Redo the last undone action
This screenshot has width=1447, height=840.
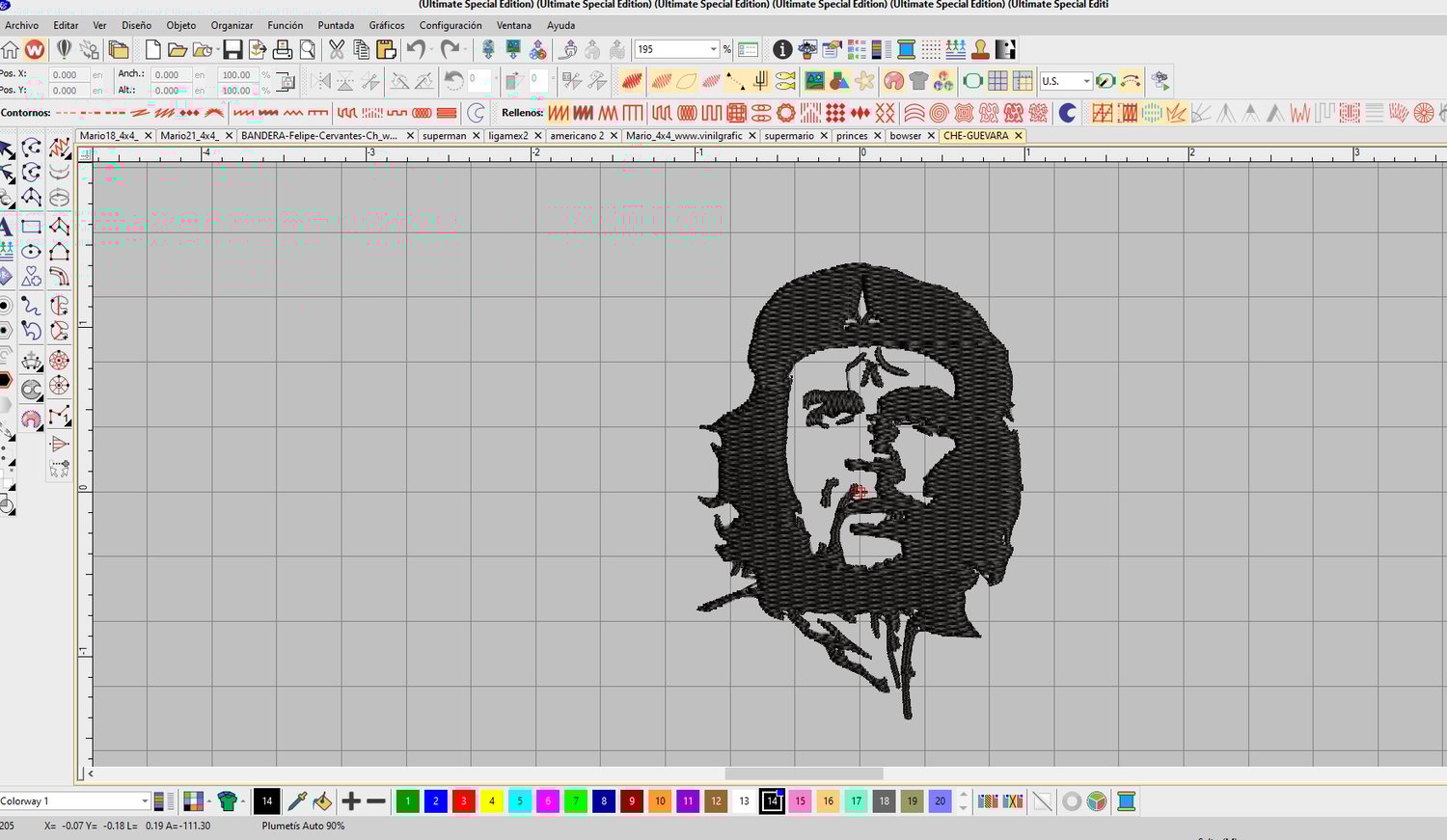coord(450,49)
